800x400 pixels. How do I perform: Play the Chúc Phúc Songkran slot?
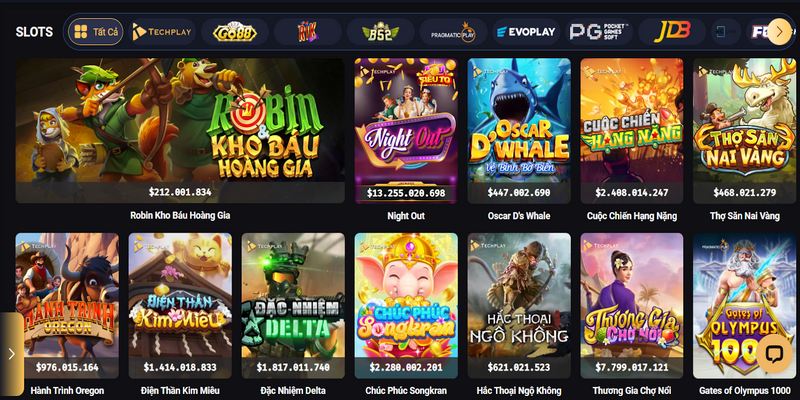click(406, 305)
